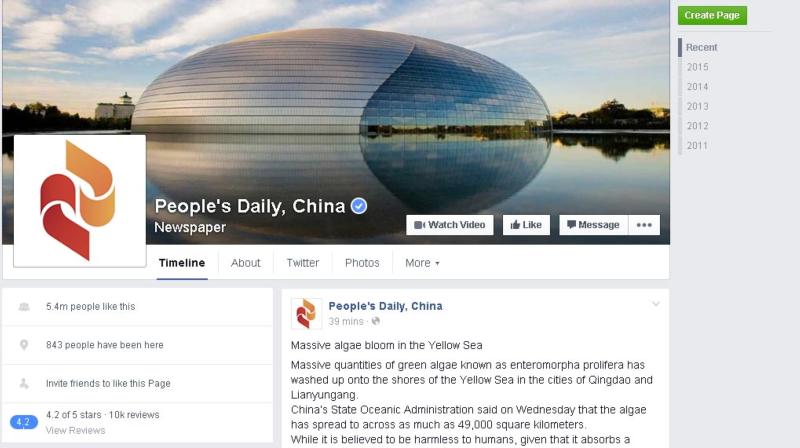
Task: Click the location pin icon
Action: [24, 345]
